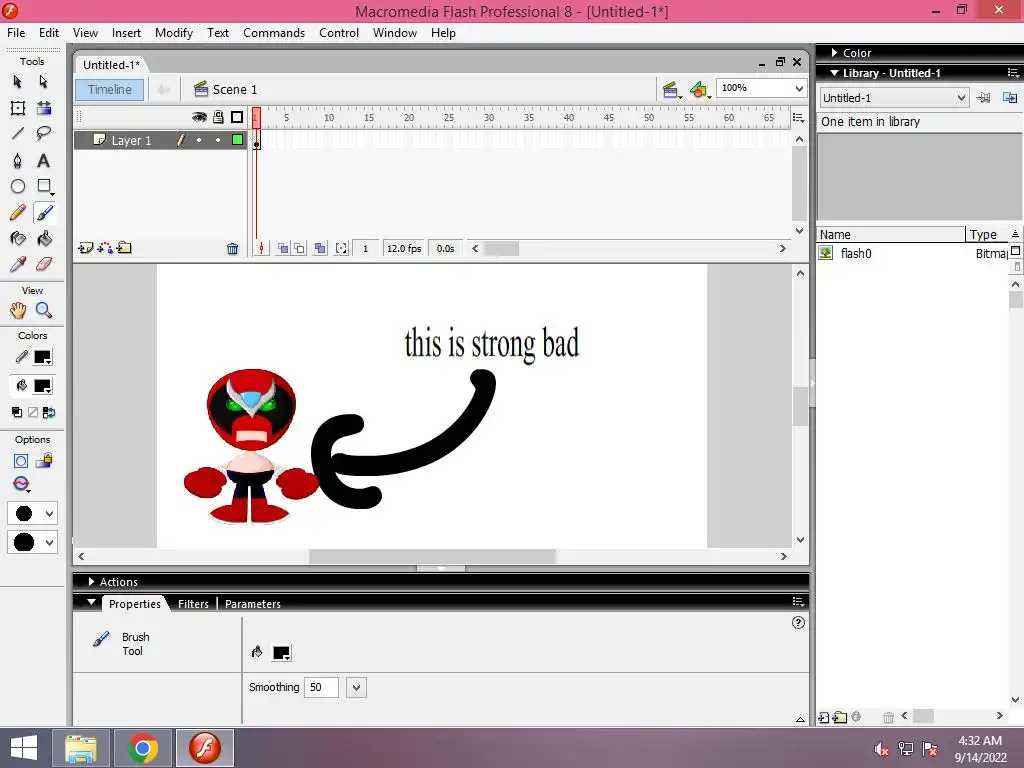This screenshot has height=768, width=1024.
Task: Select the Selection arrow tool
Action: [x=18, y=82]
